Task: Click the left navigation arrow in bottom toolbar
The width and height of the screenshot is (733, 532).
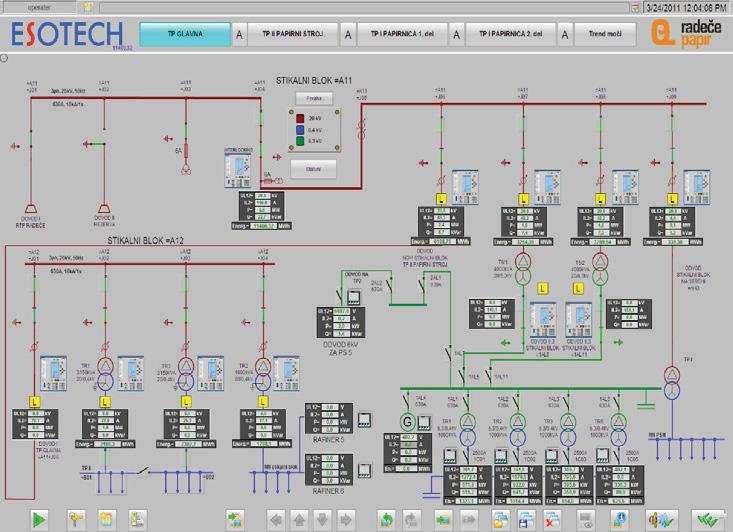Action: [276, 519]
